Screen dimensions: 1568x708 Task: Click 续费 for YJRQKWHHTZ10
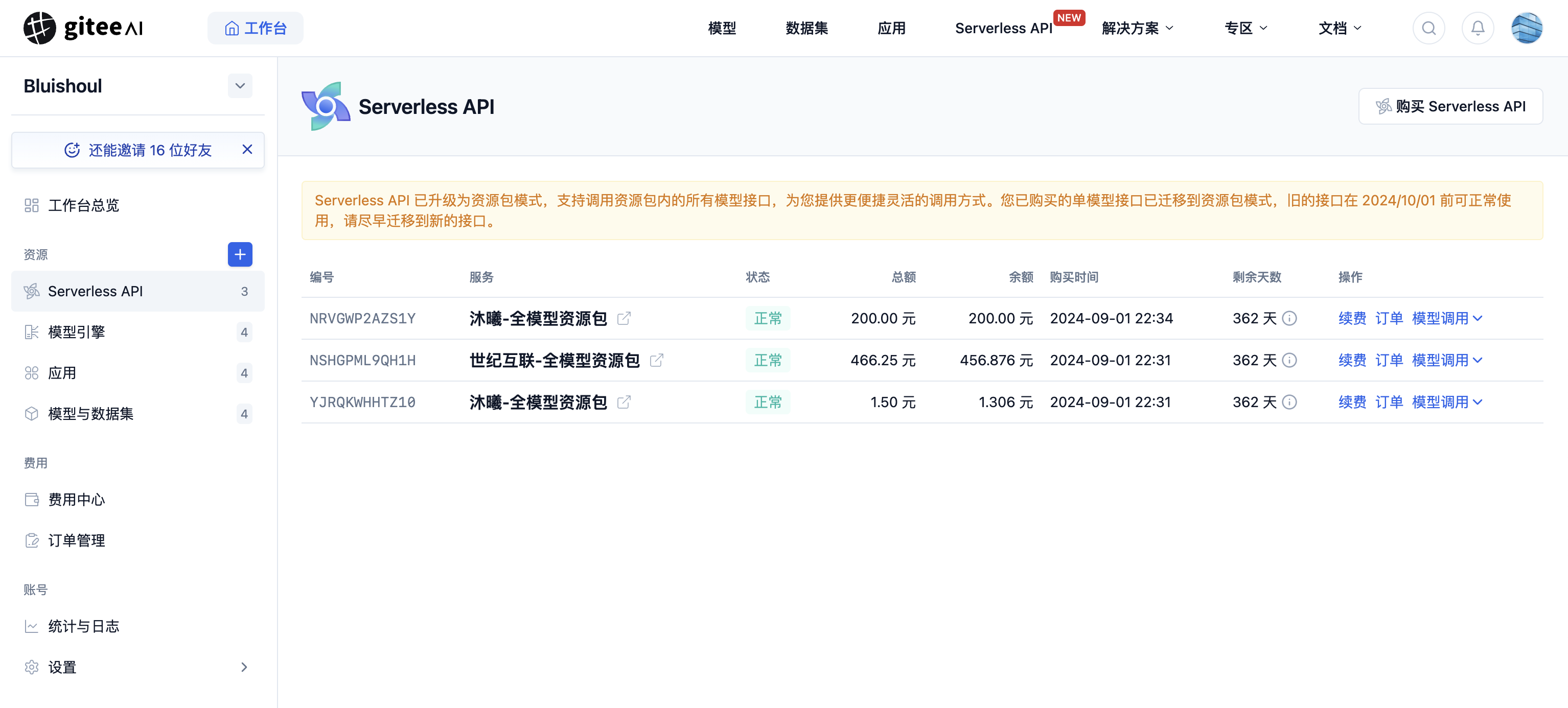1352,402
